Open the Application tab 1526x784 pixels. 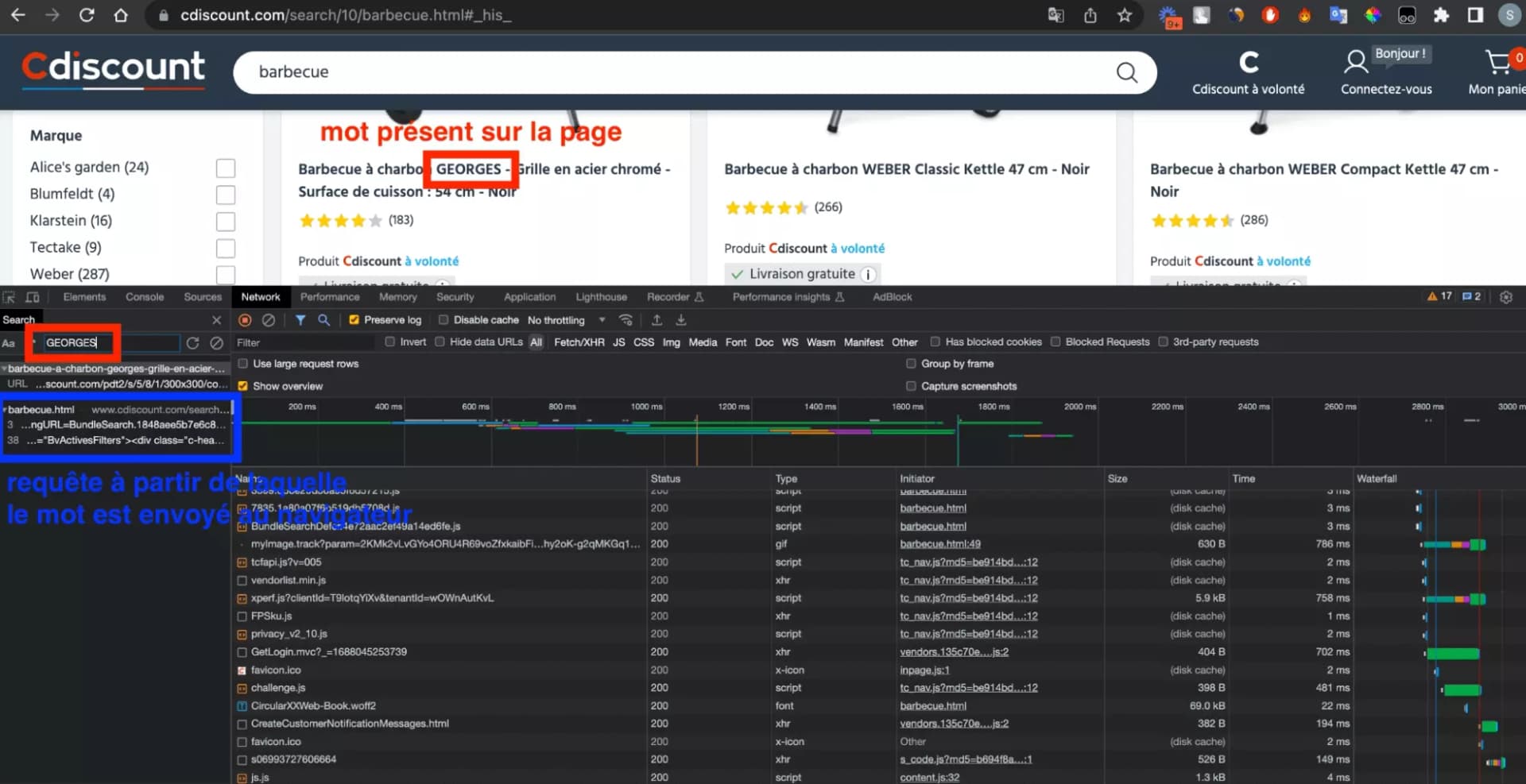[x=529, y=297]
